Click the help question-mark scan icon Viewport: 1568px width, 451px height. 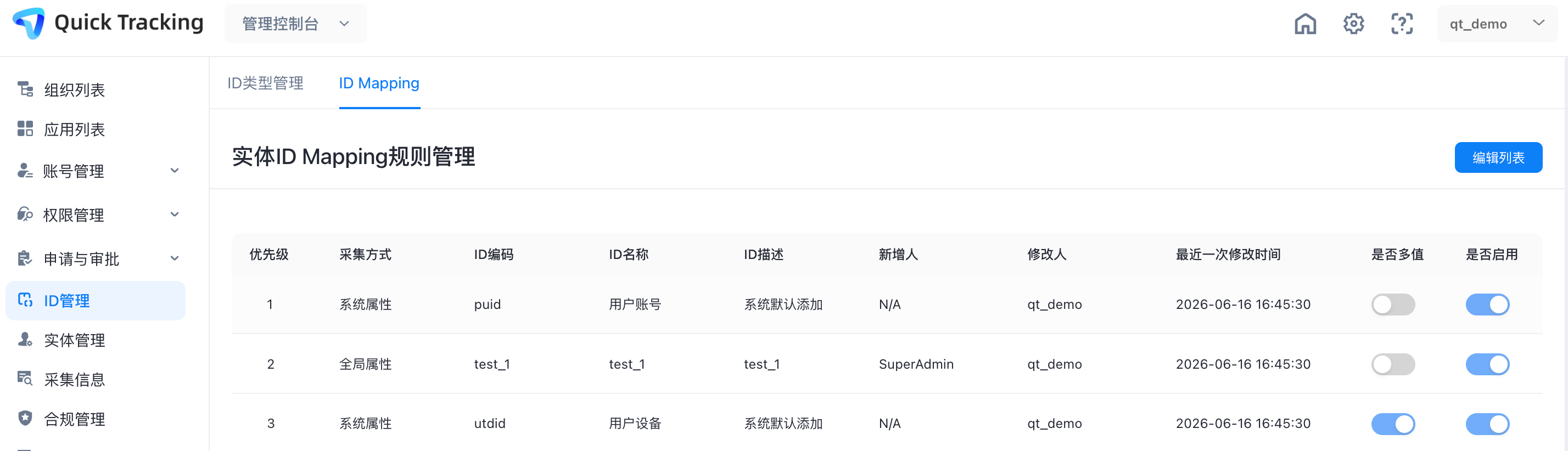click(x=1402, y=24)
